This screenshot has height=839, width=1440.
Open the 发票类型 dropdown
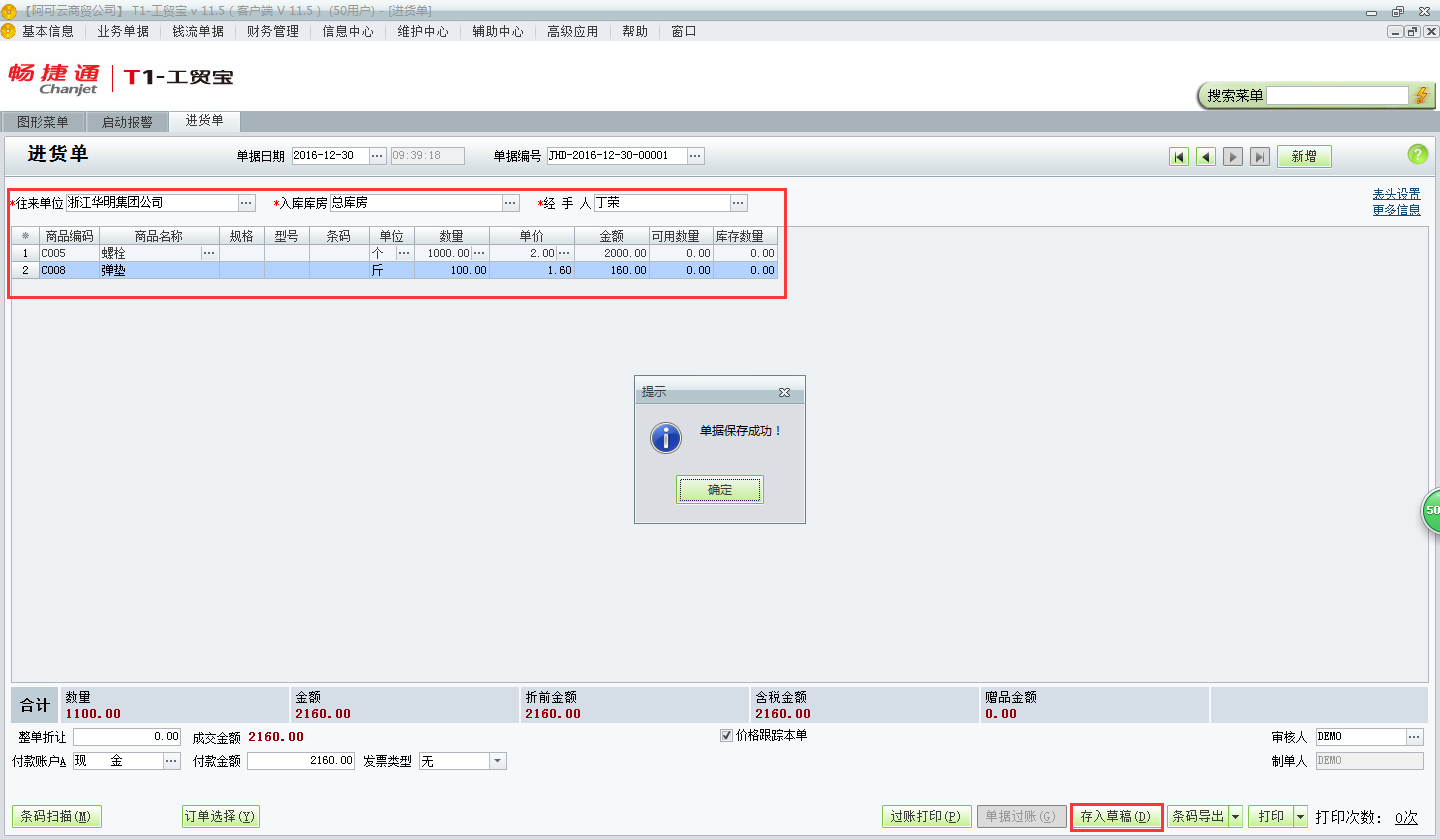[495, 760]
